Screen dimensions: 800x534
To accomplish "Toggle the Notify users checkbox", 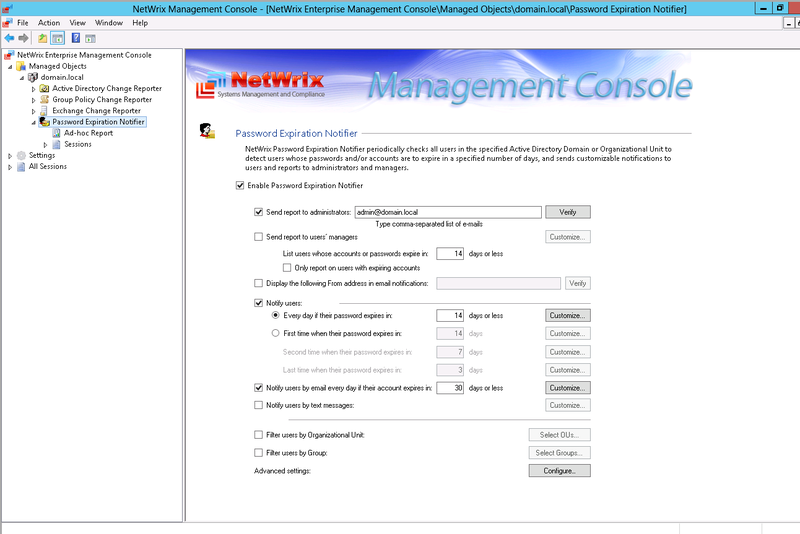I will [x=259, y=303].
